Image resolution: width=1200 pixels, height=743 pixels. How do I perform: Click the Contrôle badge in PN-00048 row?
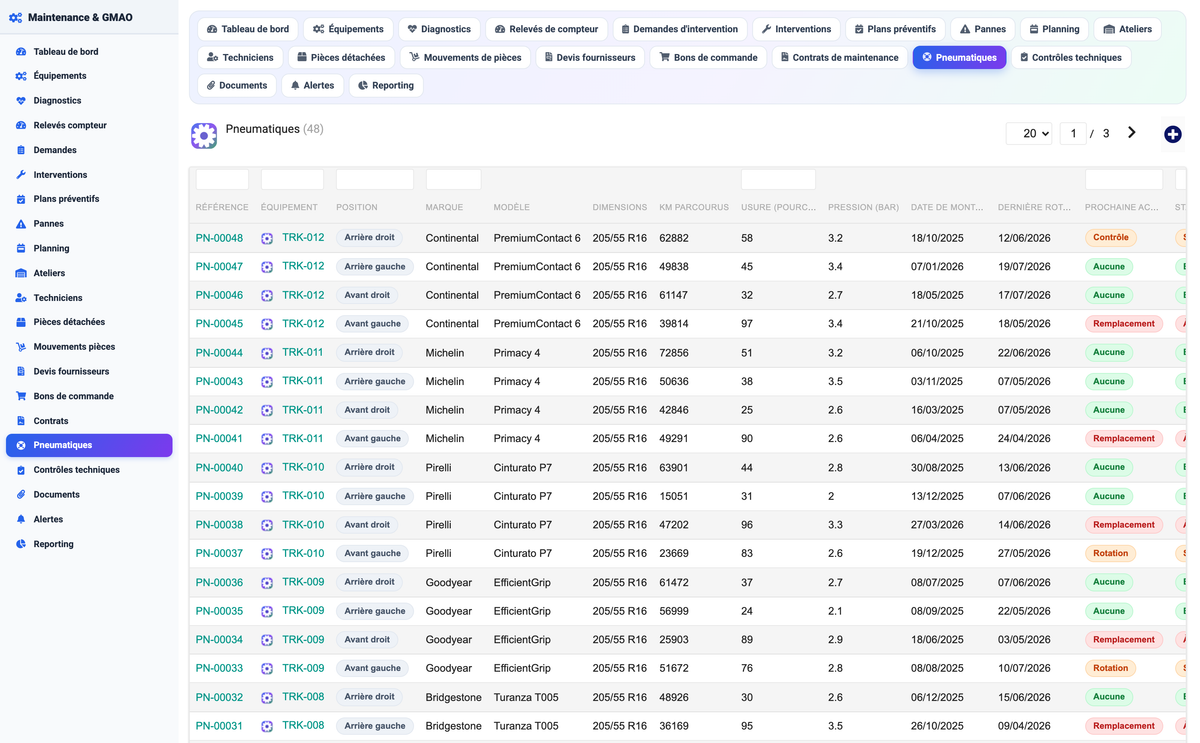click(1111, 238)
